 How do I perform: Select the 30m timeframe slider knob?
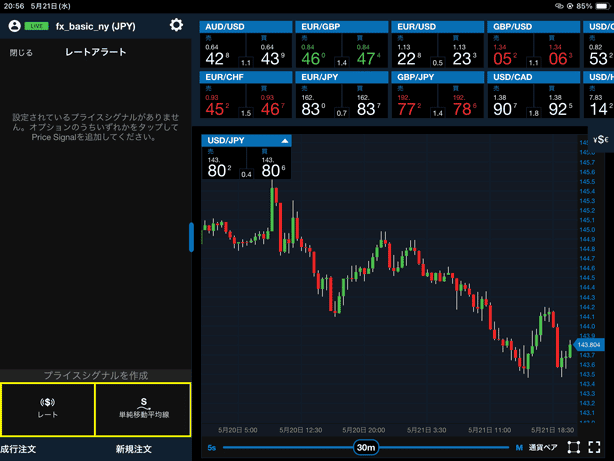(x=366, y=447)
